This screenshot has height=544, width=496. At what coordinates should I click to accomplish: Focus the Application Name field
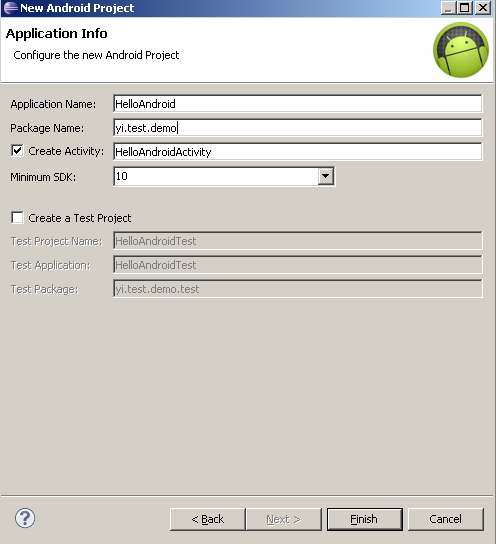[x=298, y=104]
